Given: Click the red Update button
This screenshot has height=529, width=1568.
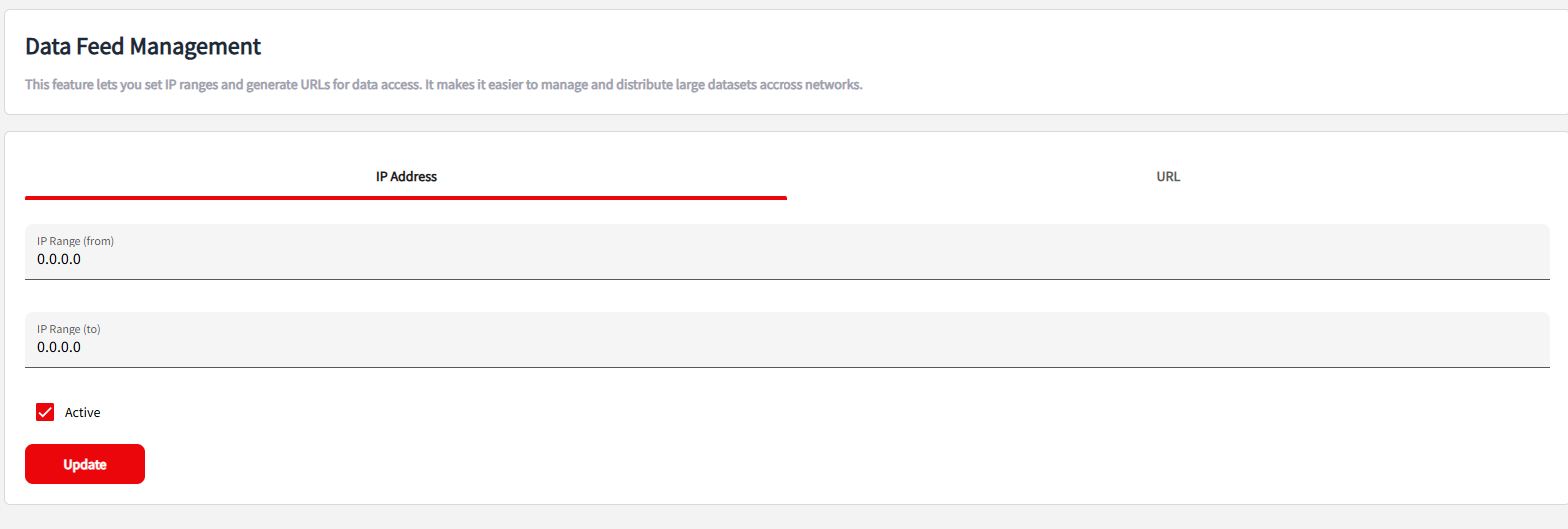Looking at the screenshot, I should point(85,464).
